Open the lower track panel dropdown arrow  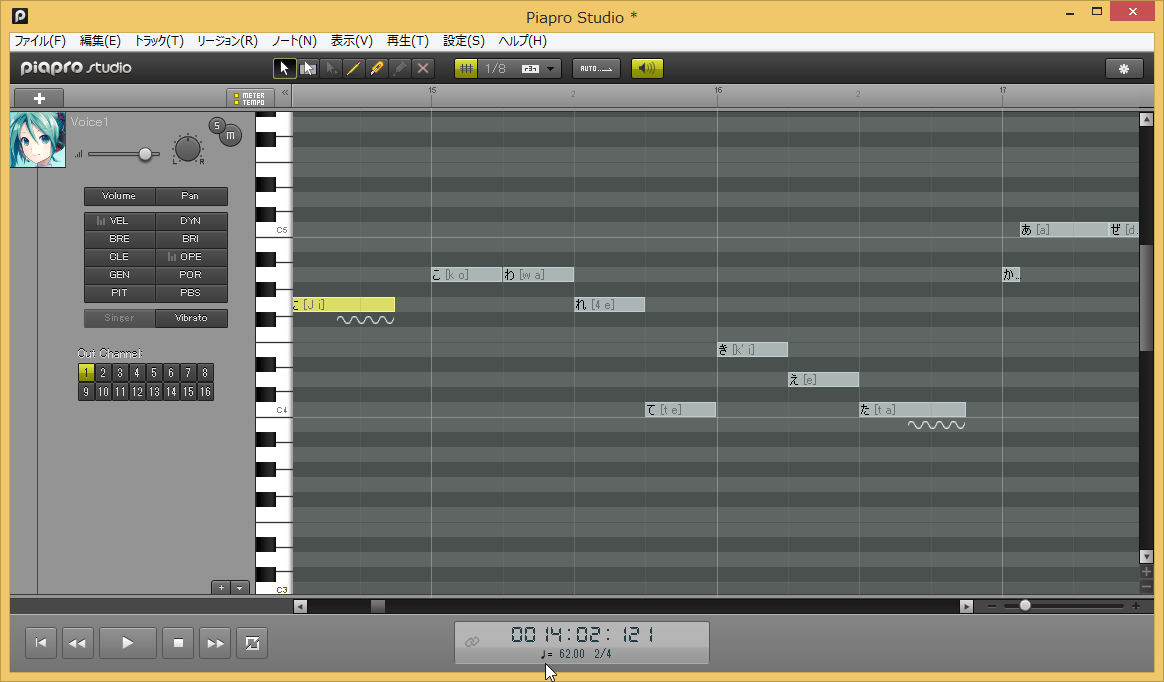click(239, 588)
